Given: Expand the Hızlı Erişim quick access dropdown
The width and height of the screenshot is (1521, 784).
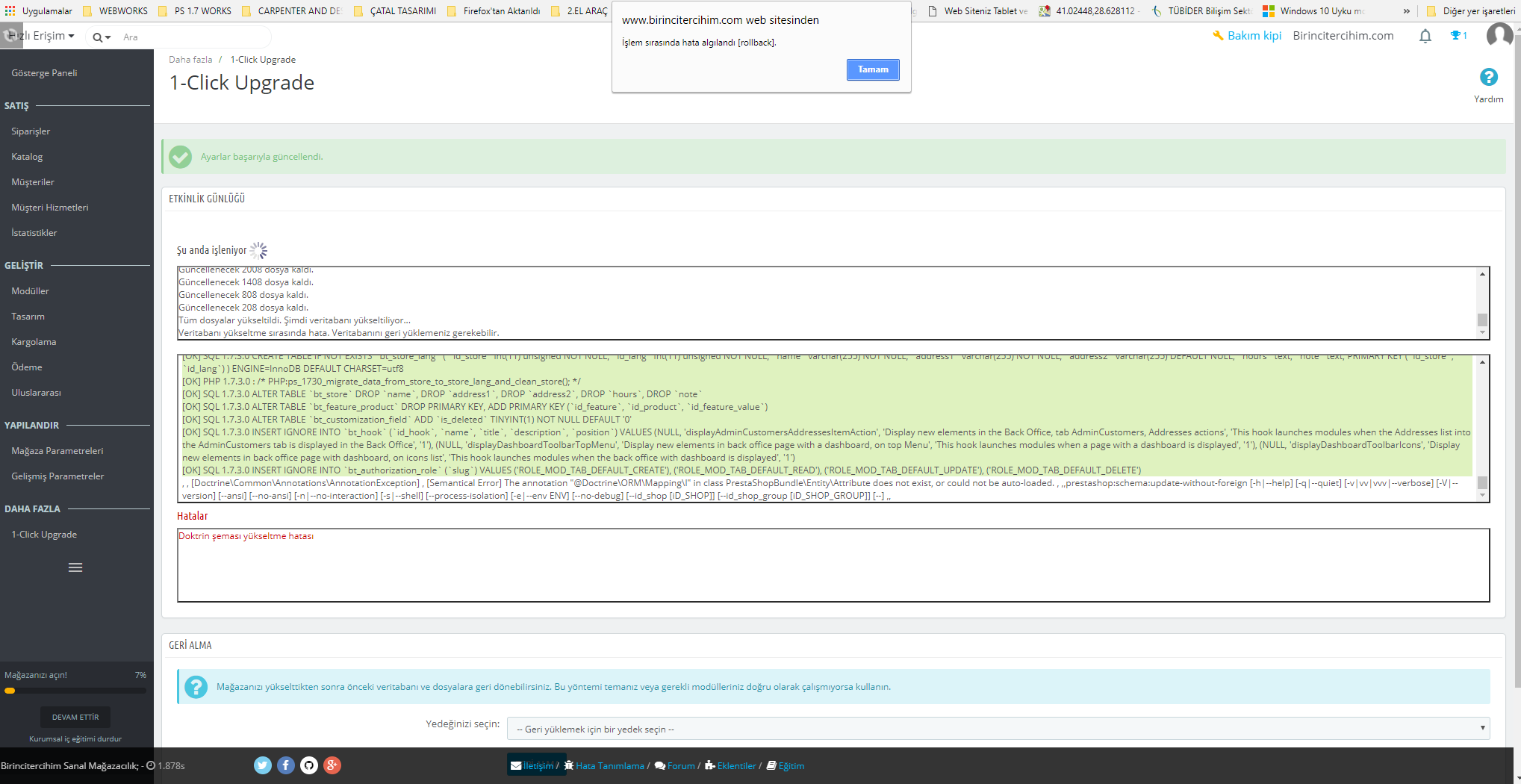Looking at the screenshot, I should tap(41, 36).
